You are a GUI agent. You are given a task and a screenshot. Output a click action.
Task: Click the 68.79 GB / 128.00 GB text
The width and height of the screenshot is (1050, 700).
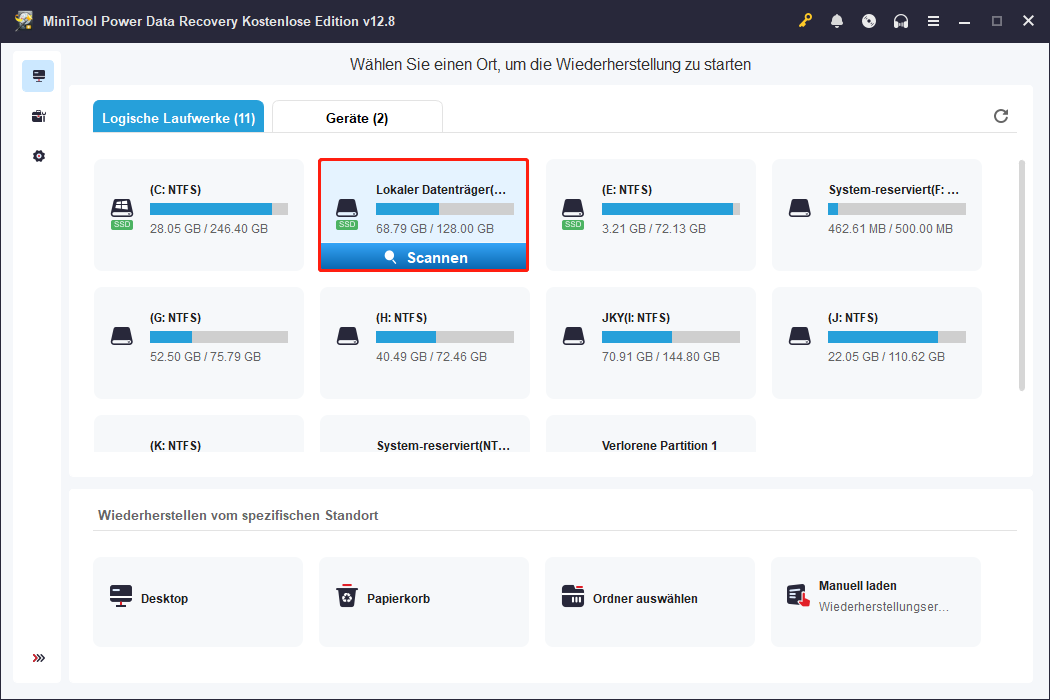435,229
